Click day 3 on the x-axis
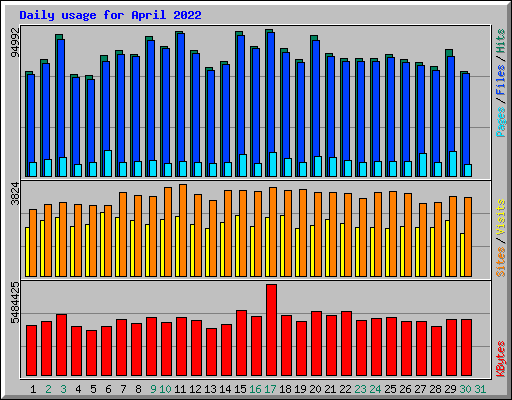 (63, 389)
